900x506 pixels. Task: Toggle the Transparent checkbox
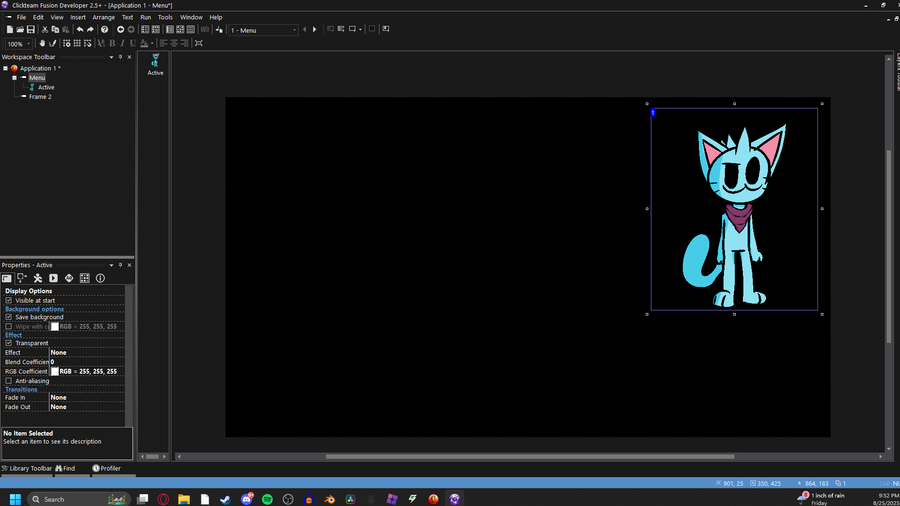[x=9, y=343]
